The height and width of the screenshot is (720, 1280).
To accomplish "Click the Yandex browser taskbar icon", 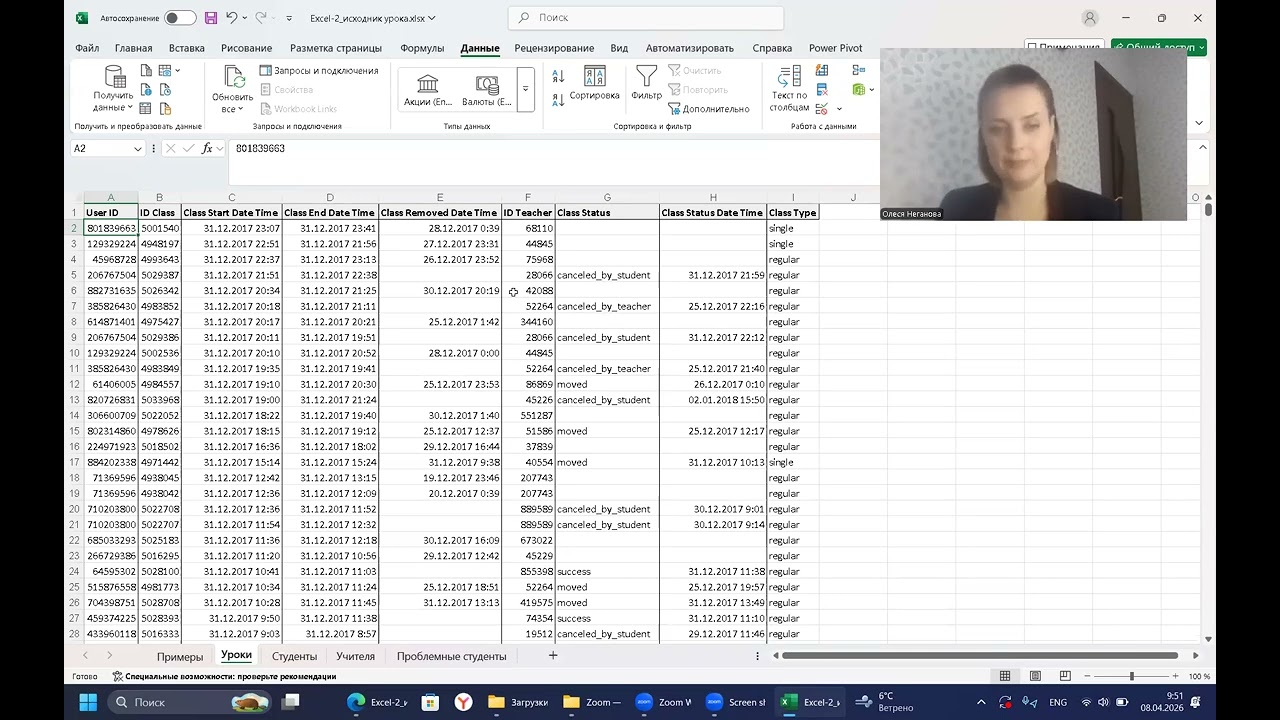I will 464,702.
